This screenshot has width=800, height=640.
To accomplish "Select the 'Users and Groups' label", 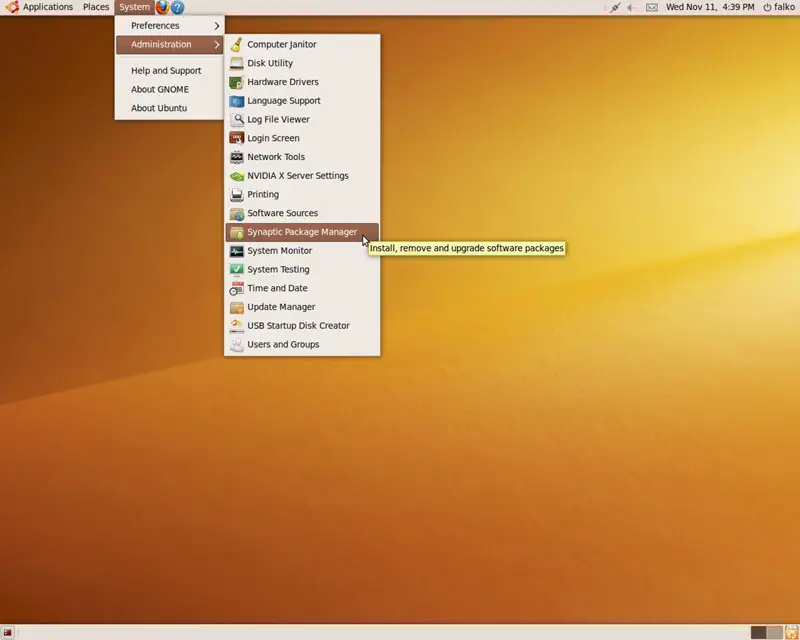I will coord(283,345).
